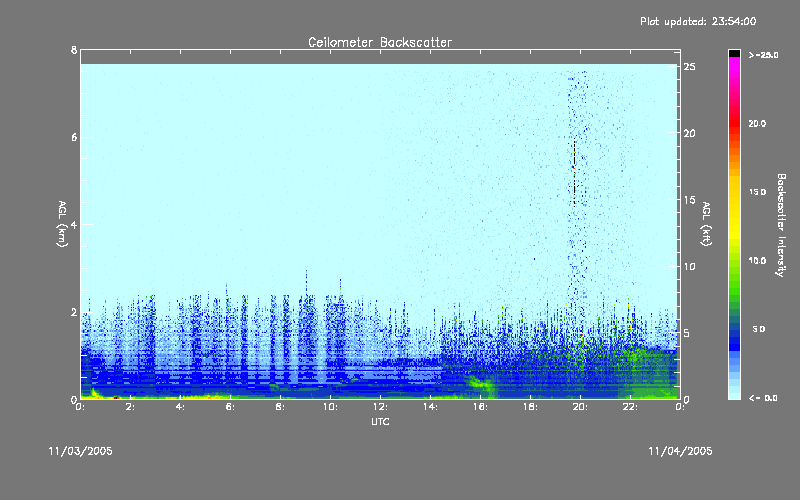
Task: Click the '18:' hour tick on UTC axis
Action: pos(530,407)
